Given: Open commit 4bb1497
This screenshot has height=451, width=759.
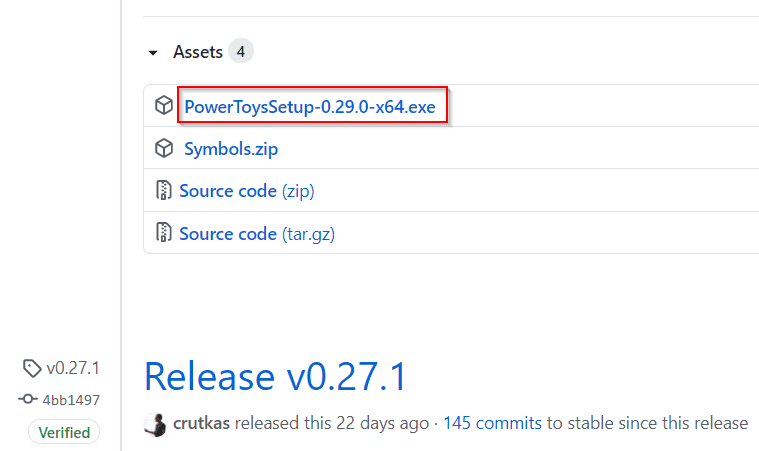Looking at the screenshot, I should coord(71,400).
